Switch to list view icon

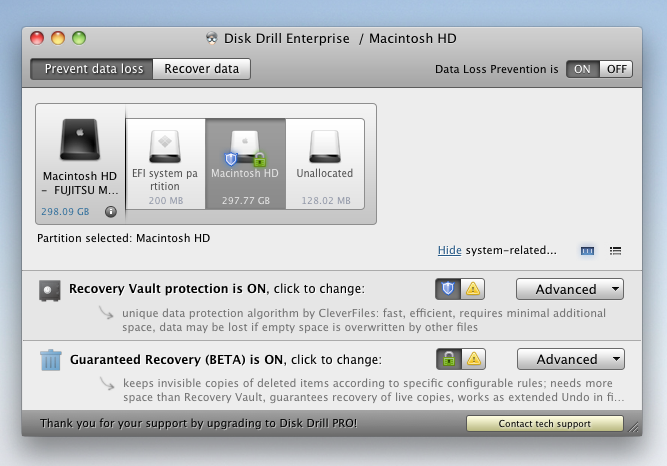[x=615, y=251]
